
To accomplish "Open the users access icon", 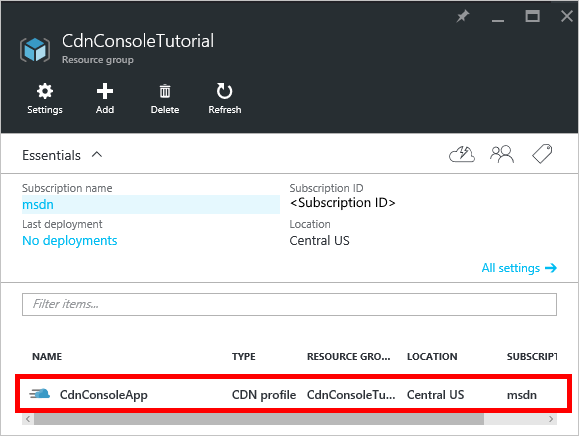I will pyautogui.click(x=502, y=154).
